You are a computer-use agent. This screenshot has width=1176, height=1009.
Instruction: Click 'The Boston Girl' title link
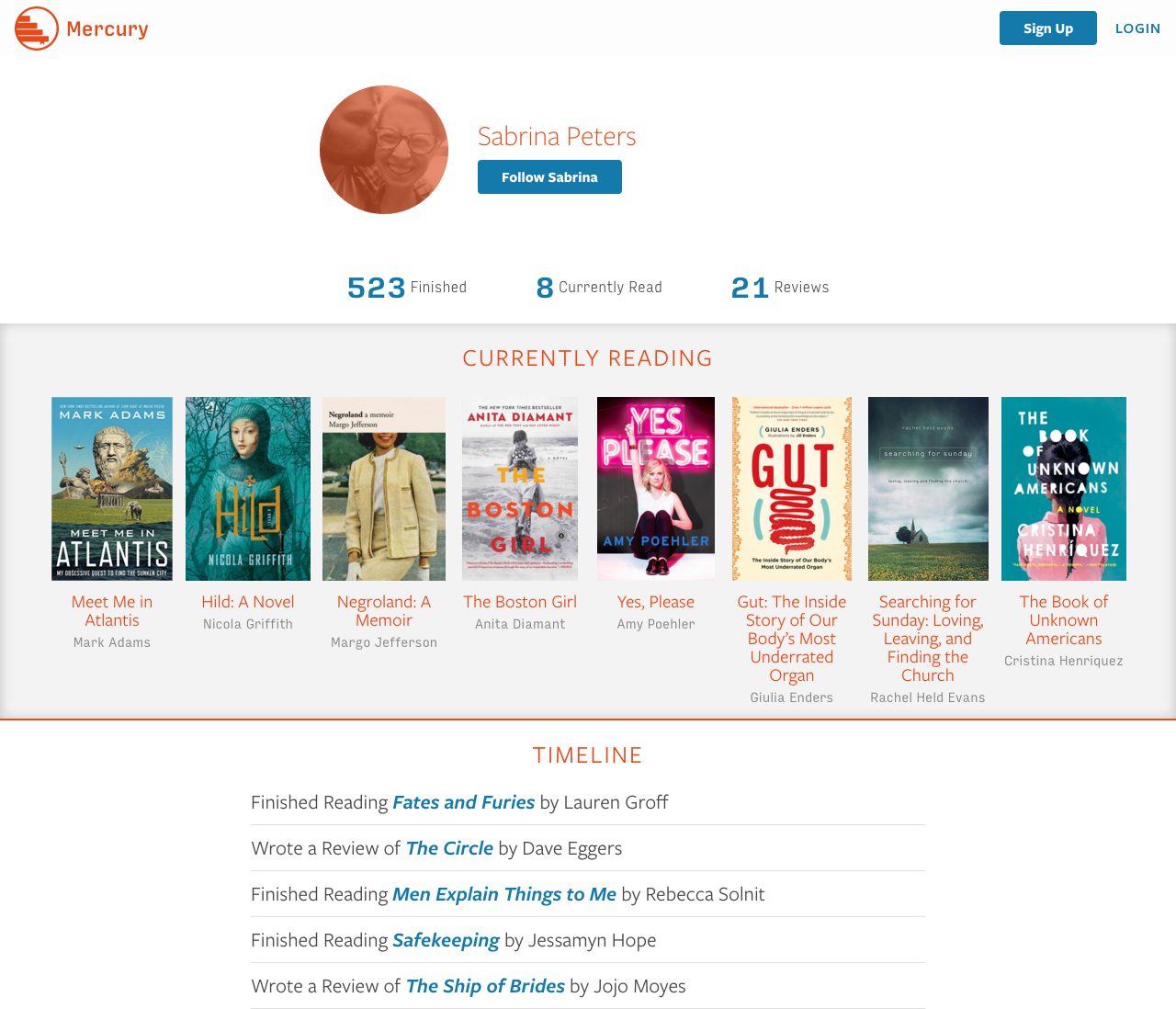(x=520, y=602)
